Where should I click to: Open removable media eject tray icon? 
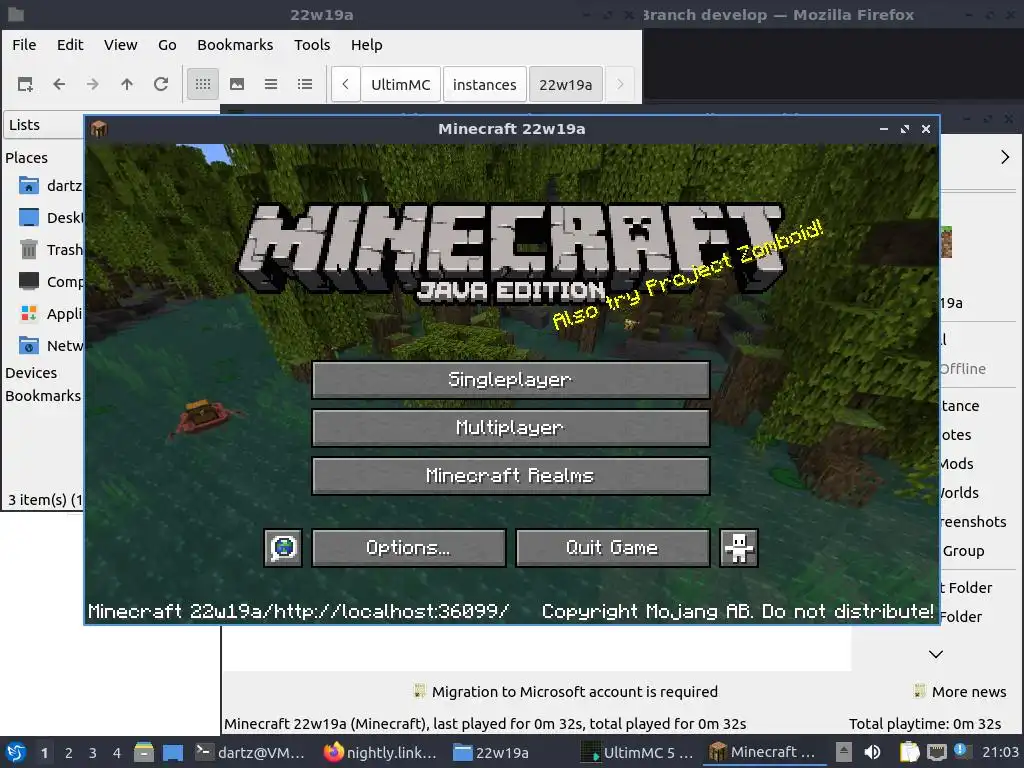[844, 752]
